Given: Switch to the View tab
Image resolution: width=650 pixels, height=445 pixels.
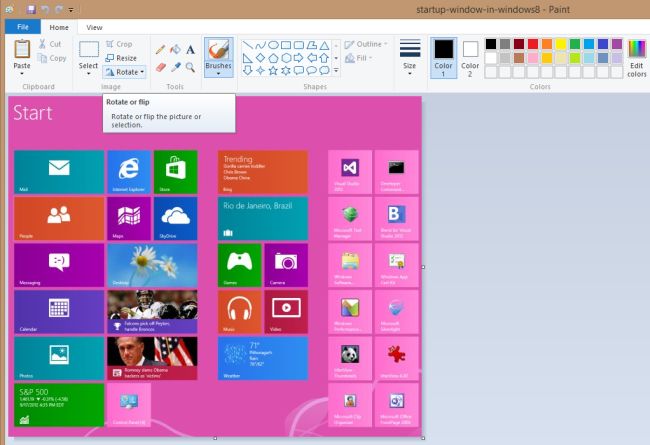Looking at the screenshot, I should (x=94, y=27).
